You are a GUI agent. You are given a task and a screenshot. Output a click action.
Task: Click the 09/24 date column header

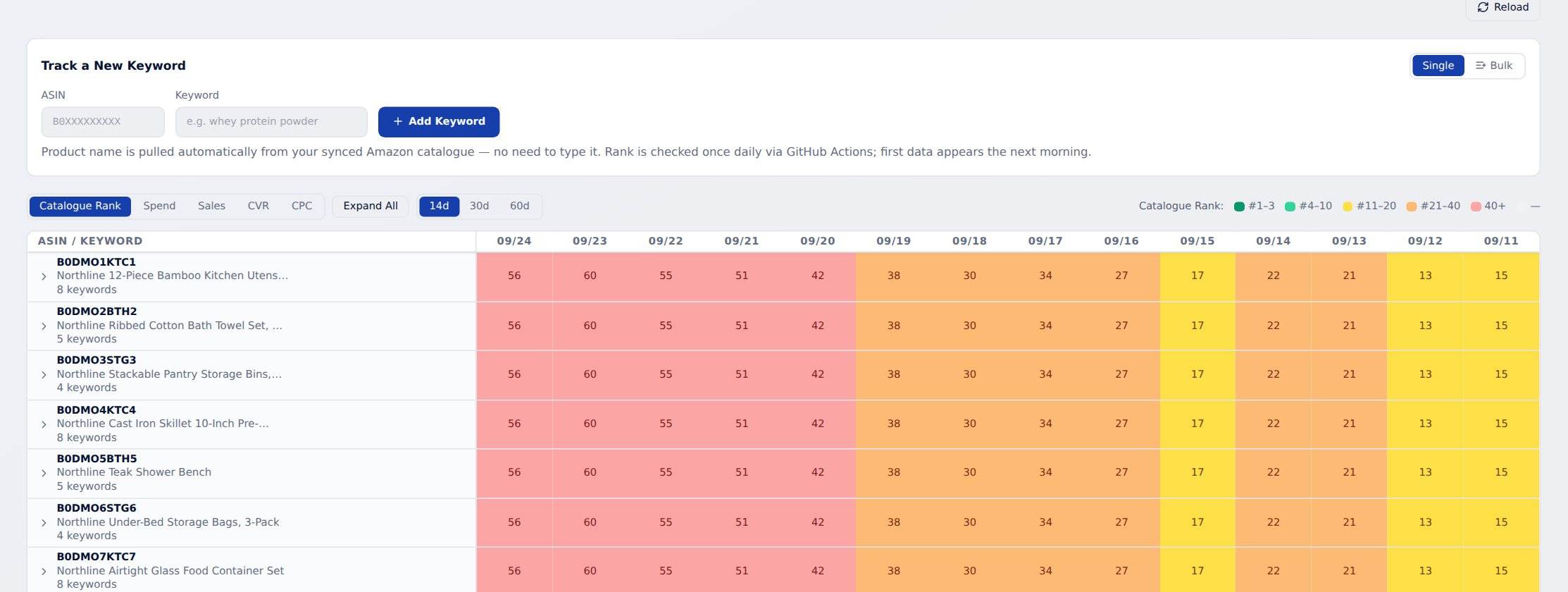(x=514, y=241)
